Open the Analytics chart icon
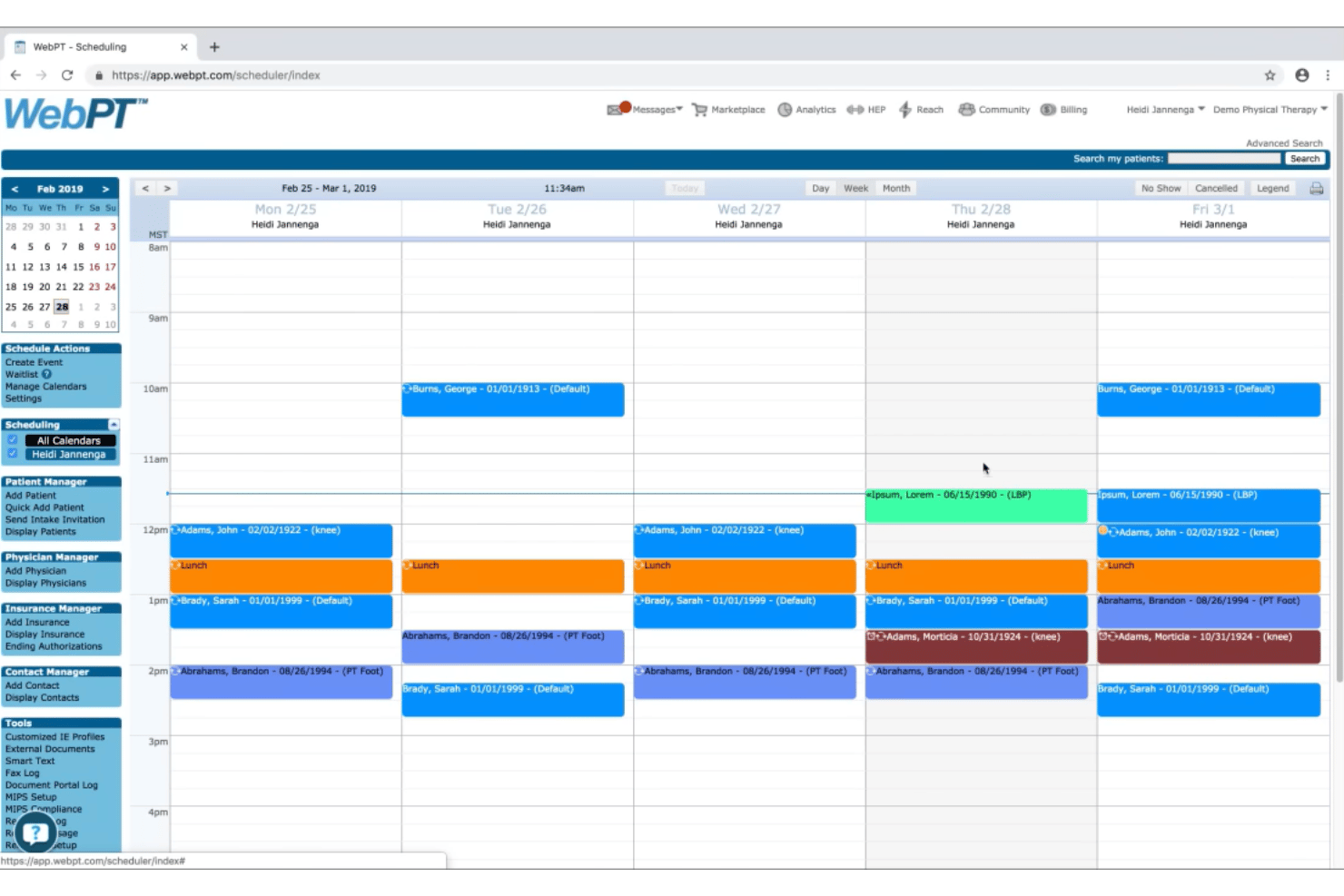 (x=785, y=109)
